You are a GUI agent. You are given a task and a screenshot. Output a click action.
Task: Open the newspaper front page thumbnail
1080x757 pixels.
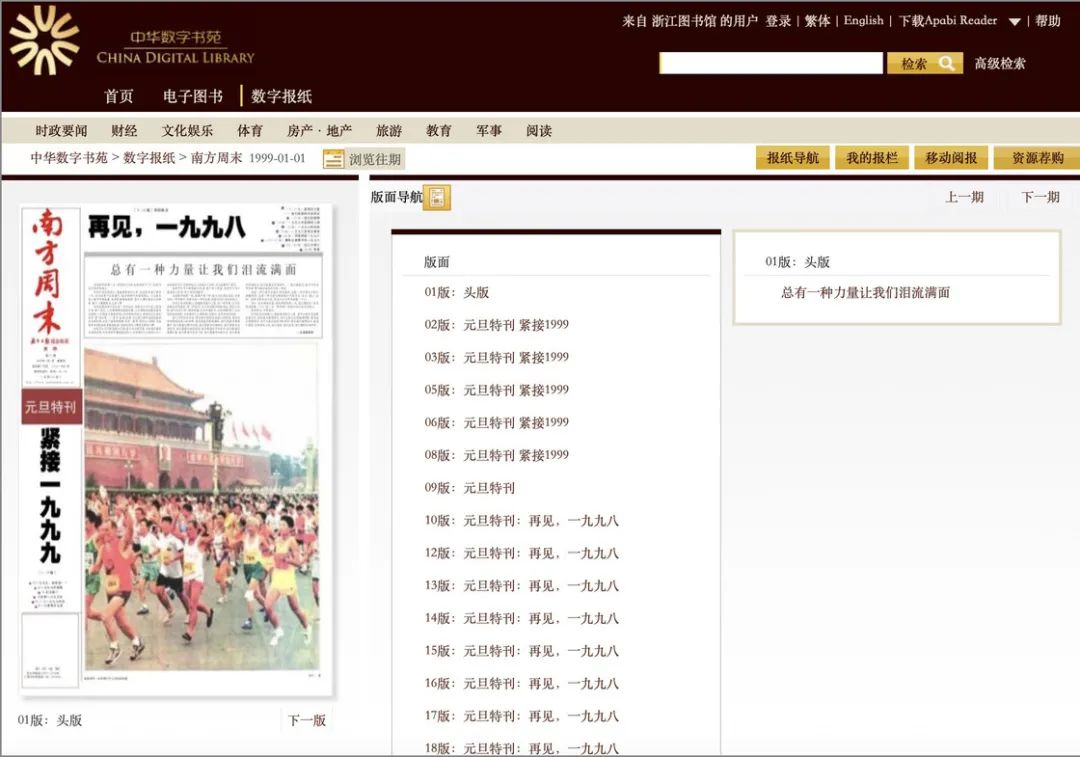coord(177,449)
